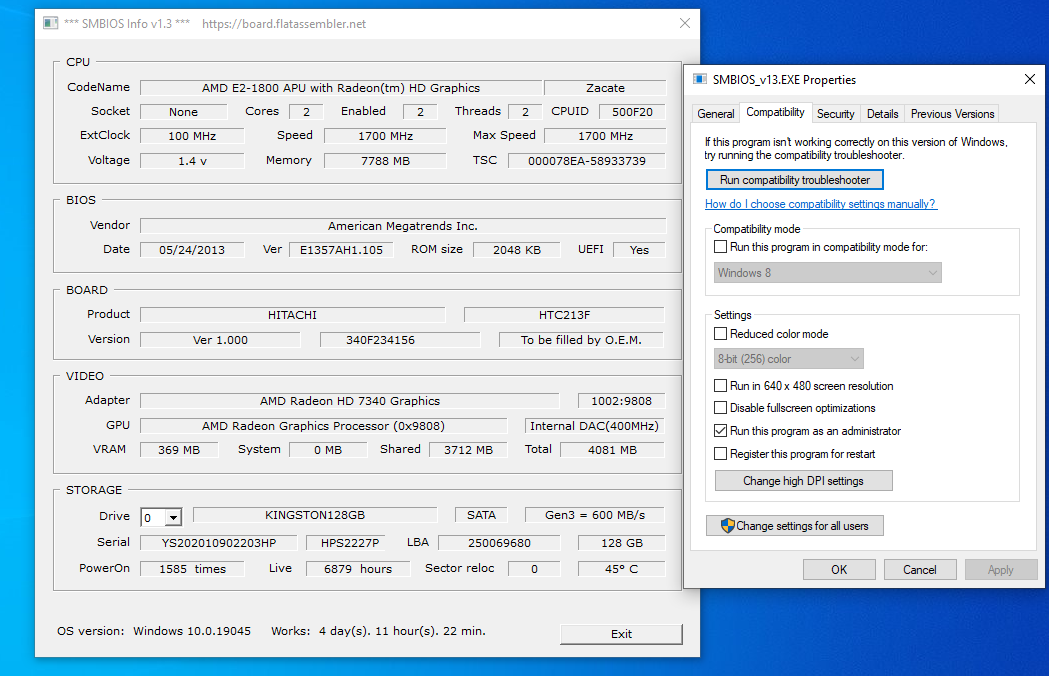Click VRAM value 369 MB
Screen dimensions: 1049x676
coord(179,450)
